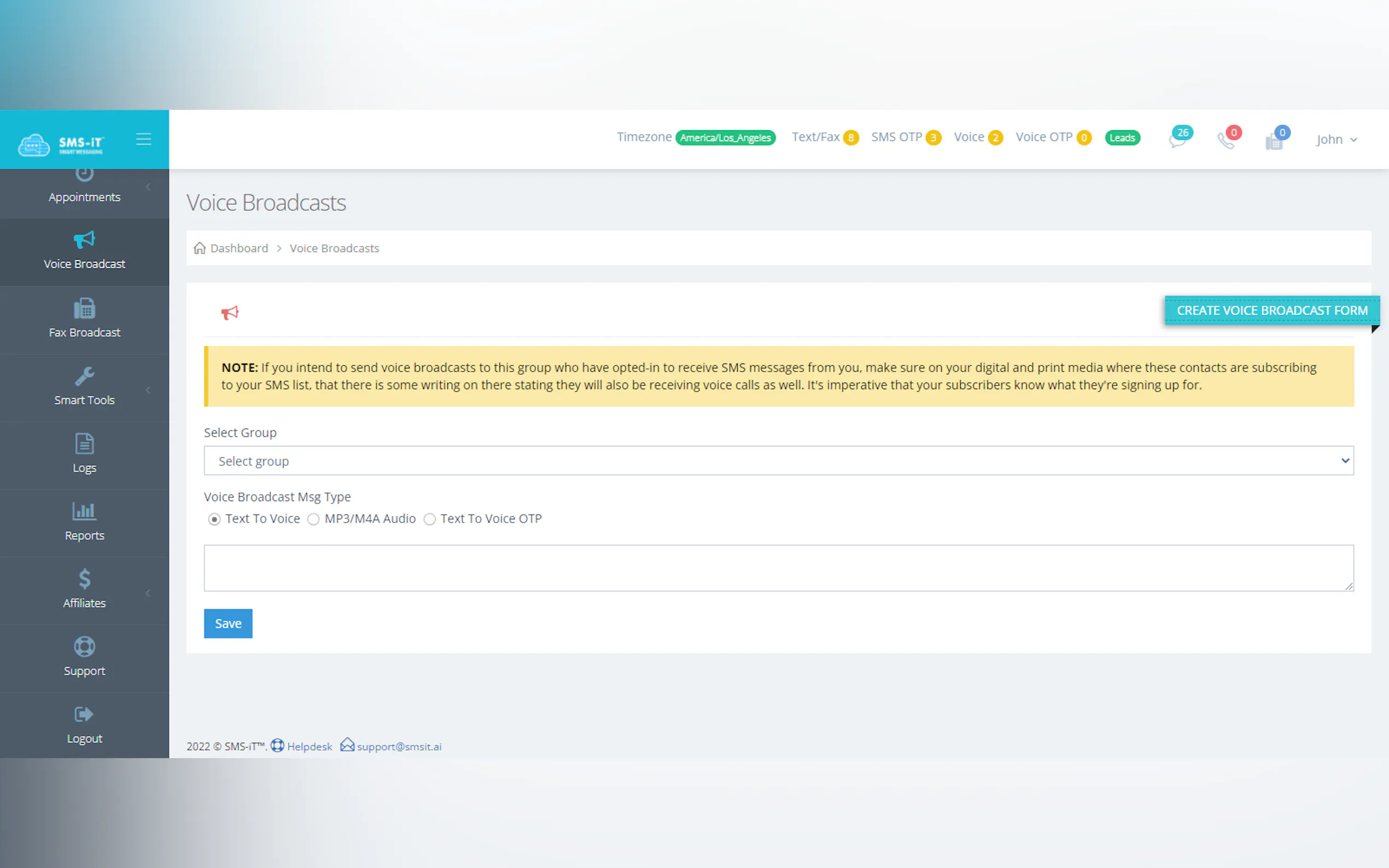Open the John user account menu
The height and width of the screenshot is (868, 1389).
pos(1336,139)
